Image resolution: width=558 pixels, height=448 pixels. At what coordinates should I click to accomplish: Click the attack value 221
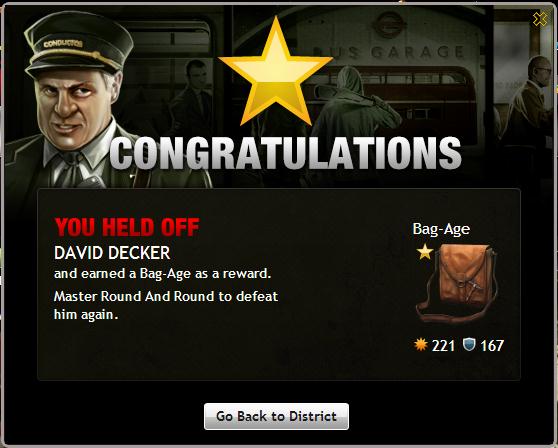pyautogui.click(x=443, y=346)
